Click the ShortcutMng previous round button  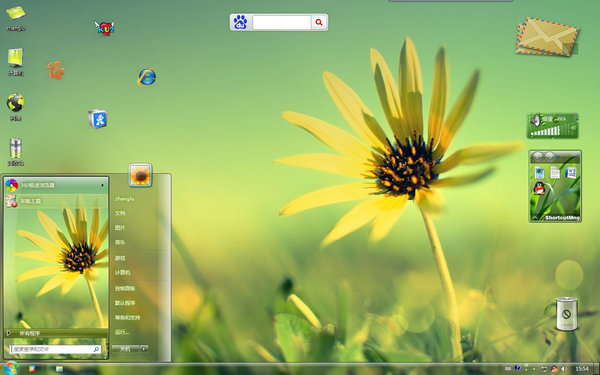point(538,156)
